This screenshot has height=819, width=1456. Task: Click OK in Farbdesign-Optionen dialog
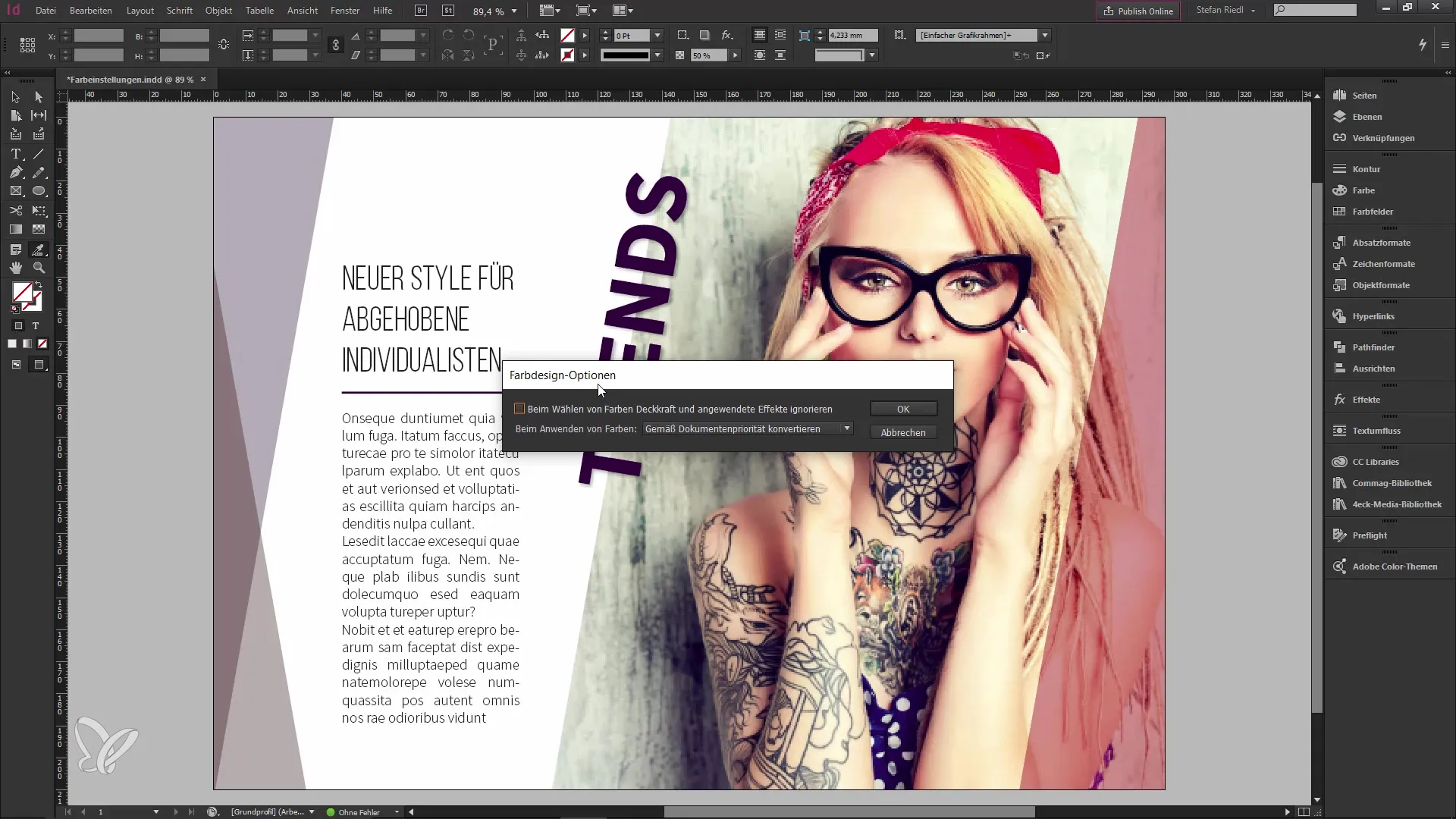(x=902, y=409)
